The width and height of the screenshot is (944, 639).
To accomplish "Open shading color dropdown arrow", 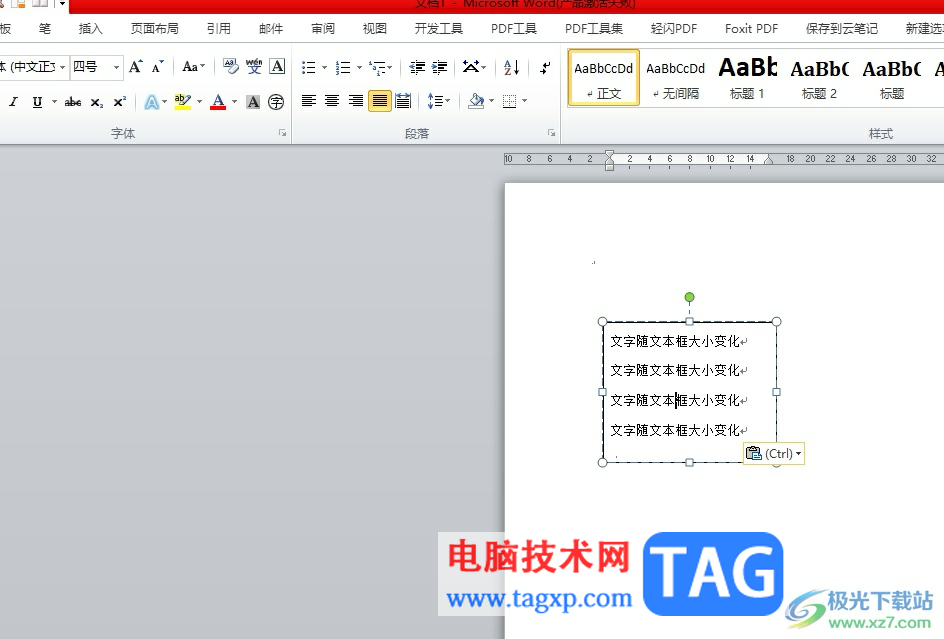I will click(x=491, y=101).
